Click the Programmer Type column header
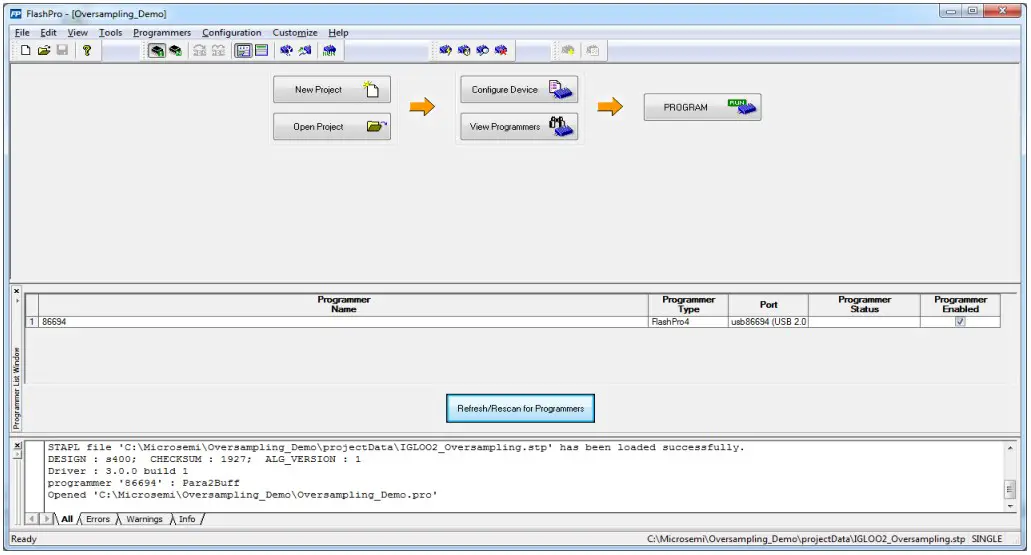This screenshot has height=555, width=1031. tap(688, 304)
